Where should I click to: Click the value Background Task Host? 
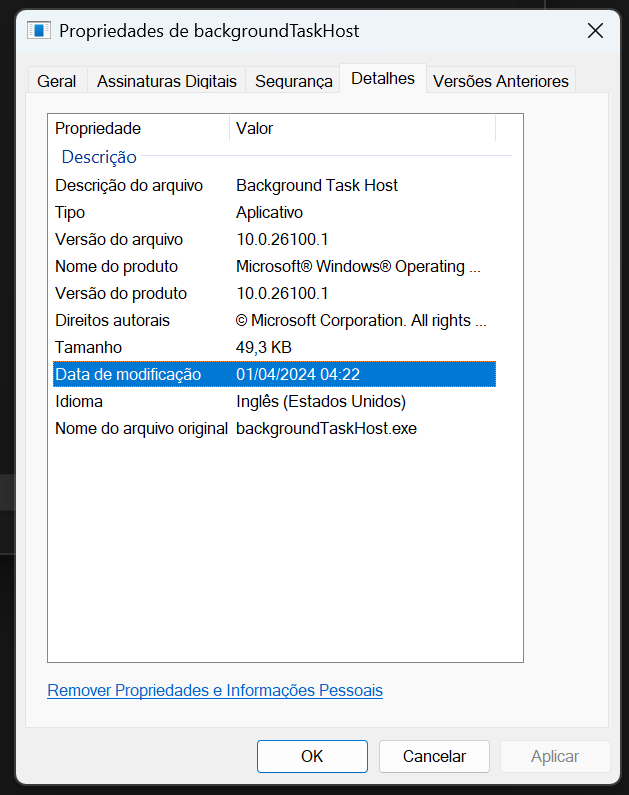click(x=317, y=186)
